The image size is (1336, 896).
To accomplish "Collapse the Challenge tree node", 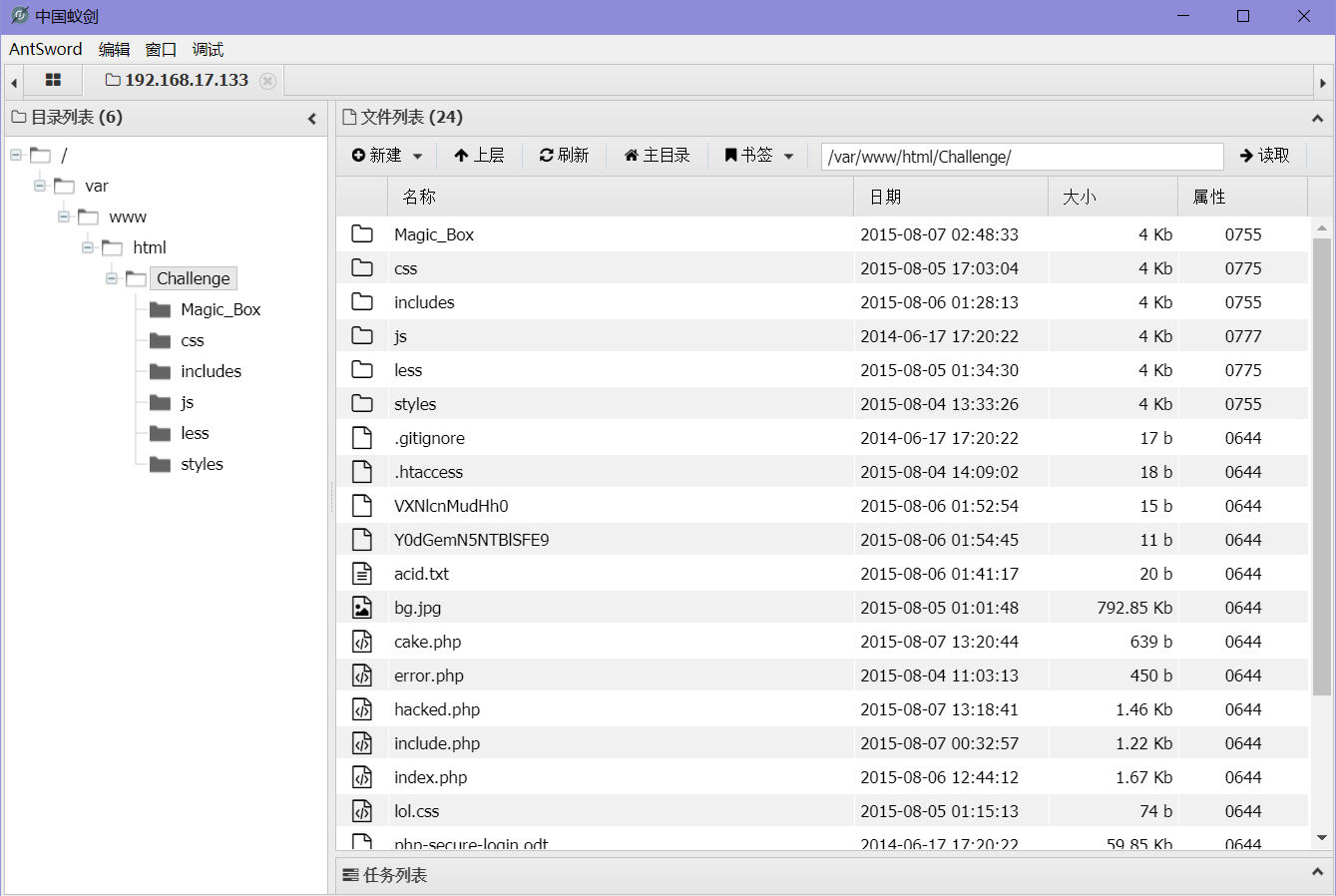I will 112,278.
